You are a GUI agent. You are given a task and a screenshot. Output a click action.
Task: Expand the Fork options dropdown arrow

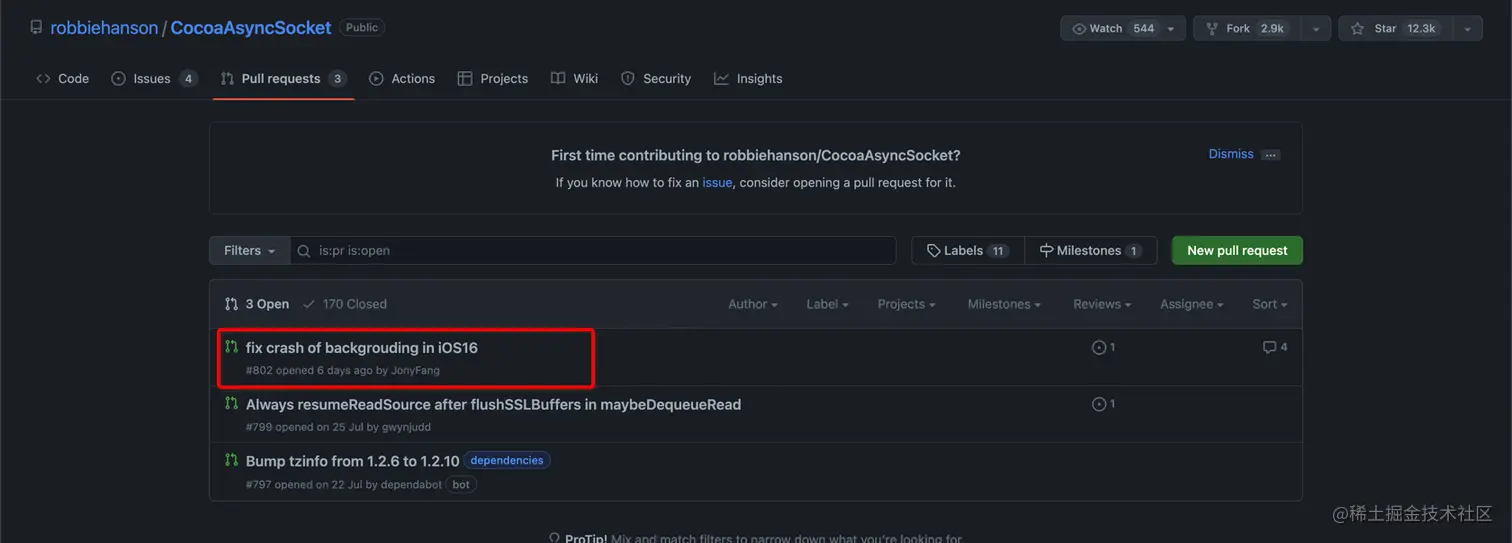(x=1318, y=29)
